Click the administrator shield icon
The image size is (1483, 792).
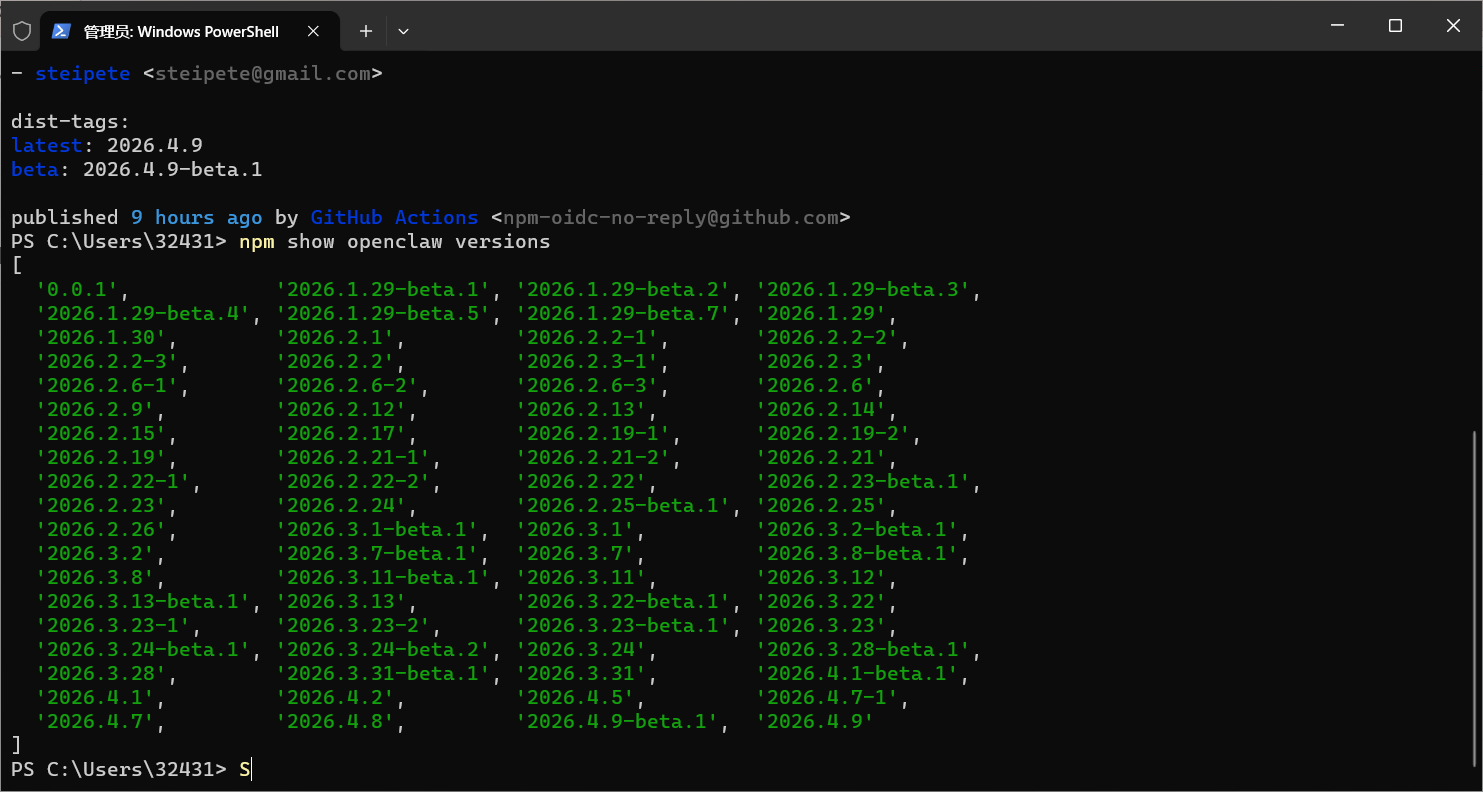22,31
